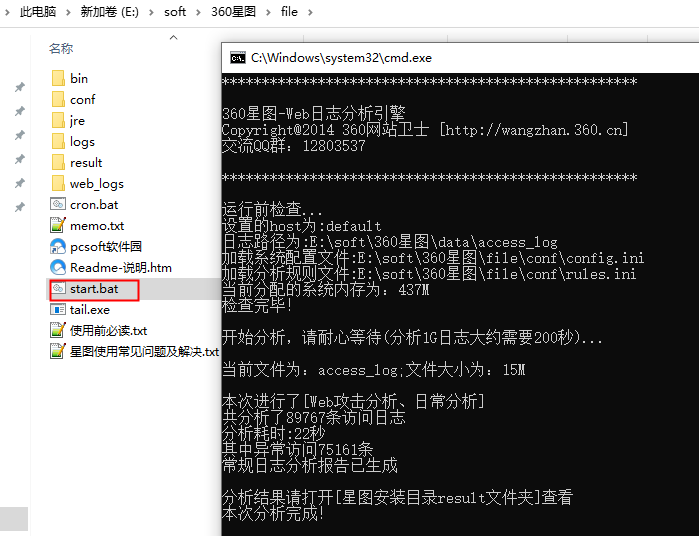Click the C:\Windows\system32\cmd.exe title bar text
The height and width of the screenshot is (536, 699).
(x=341, y=58)
